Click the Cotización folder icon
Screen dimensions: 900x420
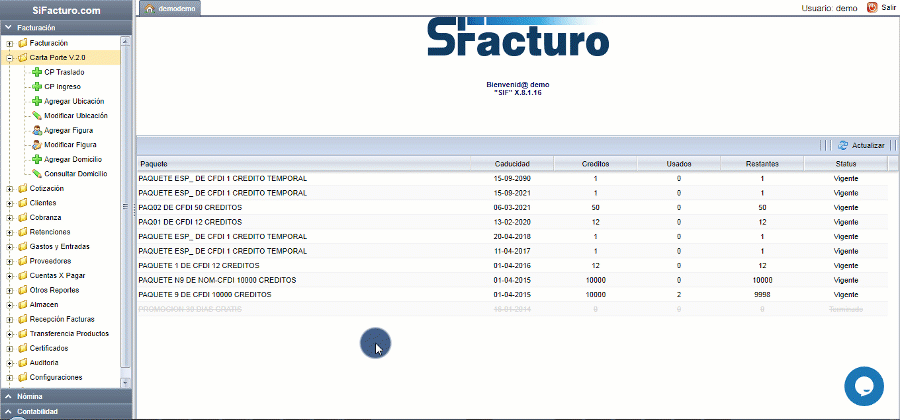click(22, 188)
